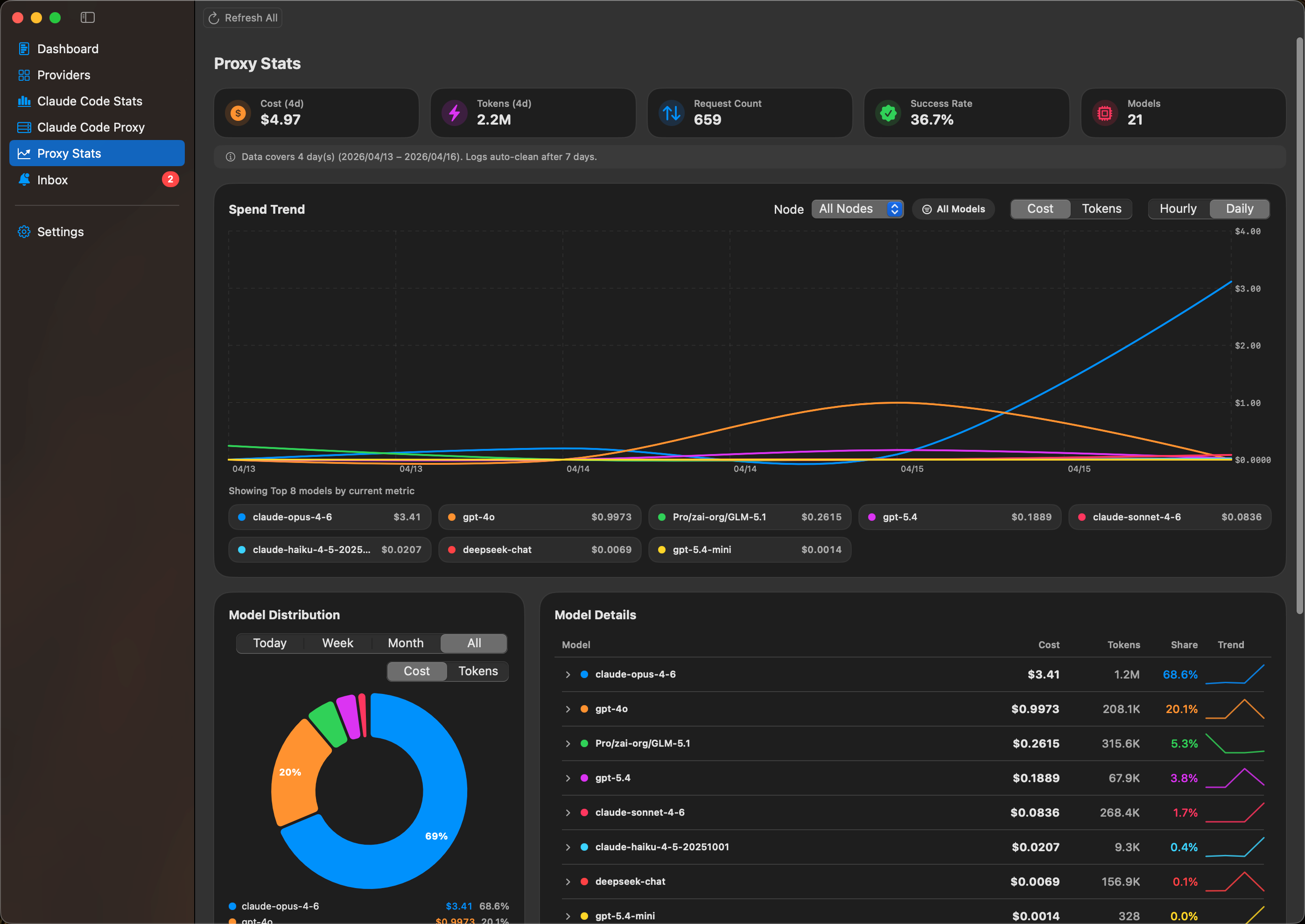Expand the gpt-4o row in Model Details
Image resolution: width=1305 pixels, height=924 pixels.
[568, 709]
